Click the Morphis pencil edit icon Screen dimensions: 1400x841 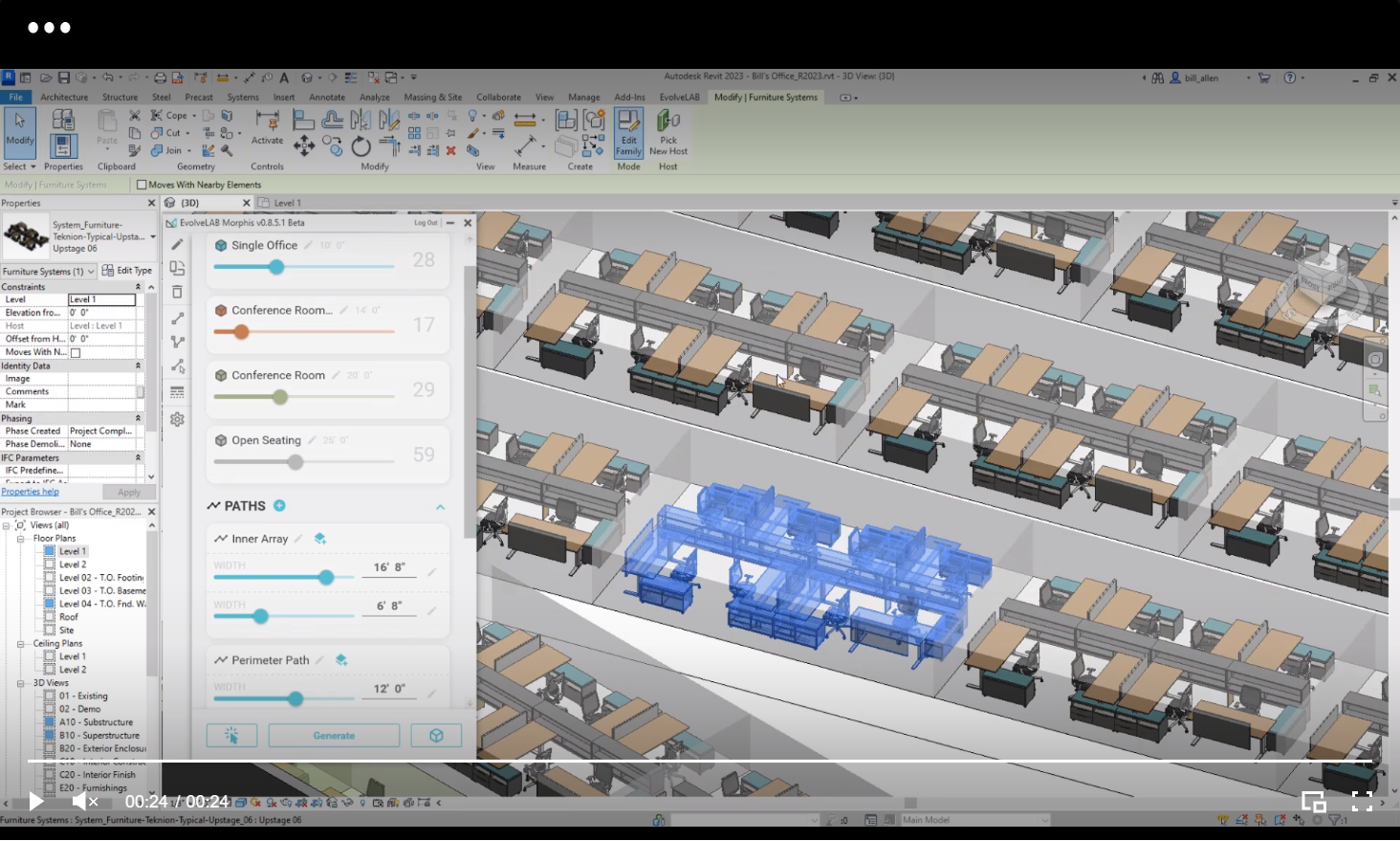coord(177,245)
